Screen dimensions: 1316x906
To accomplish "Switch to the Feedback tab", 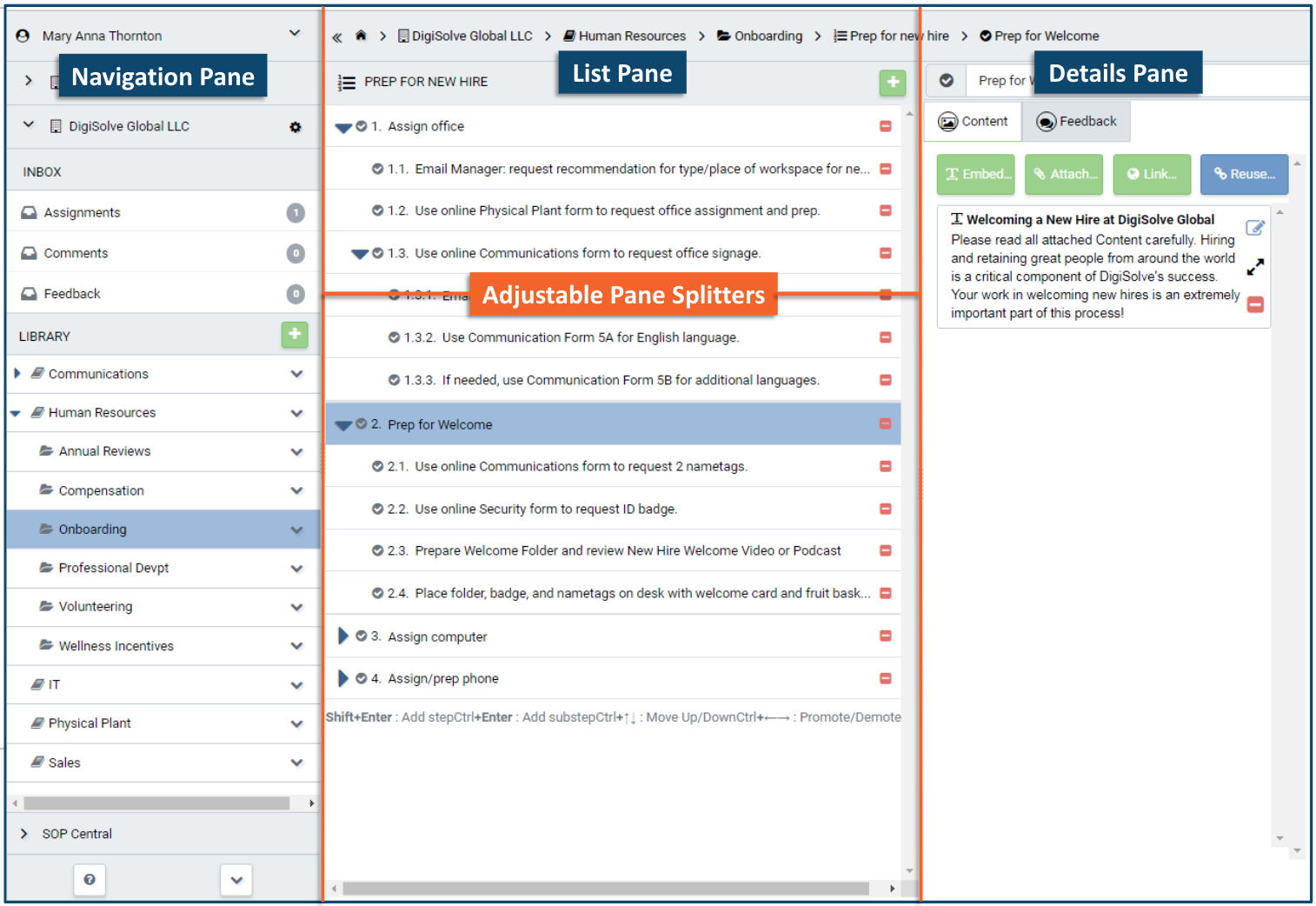I will pos(1076,122).
